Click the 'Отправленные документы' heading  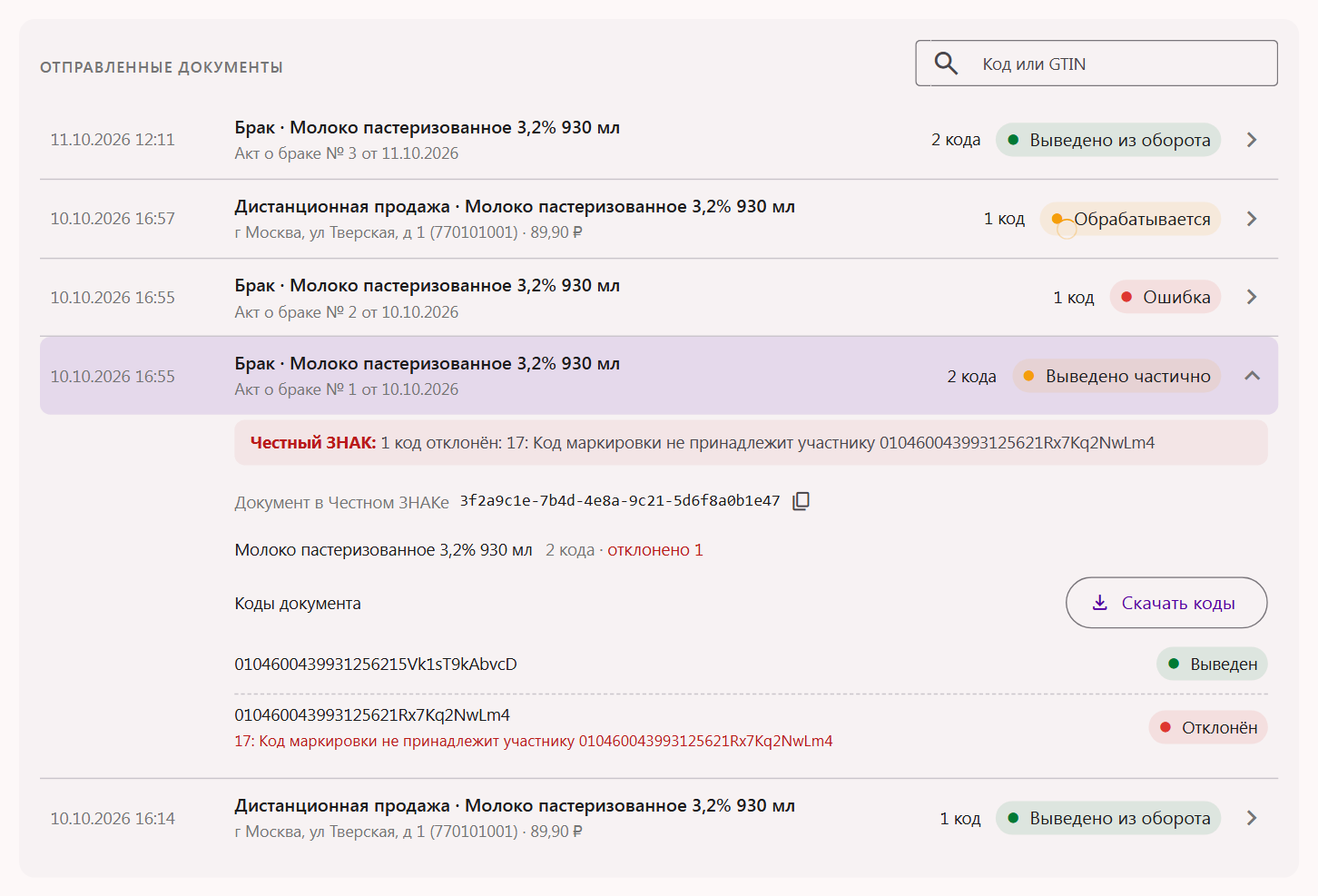click(162, 67)
